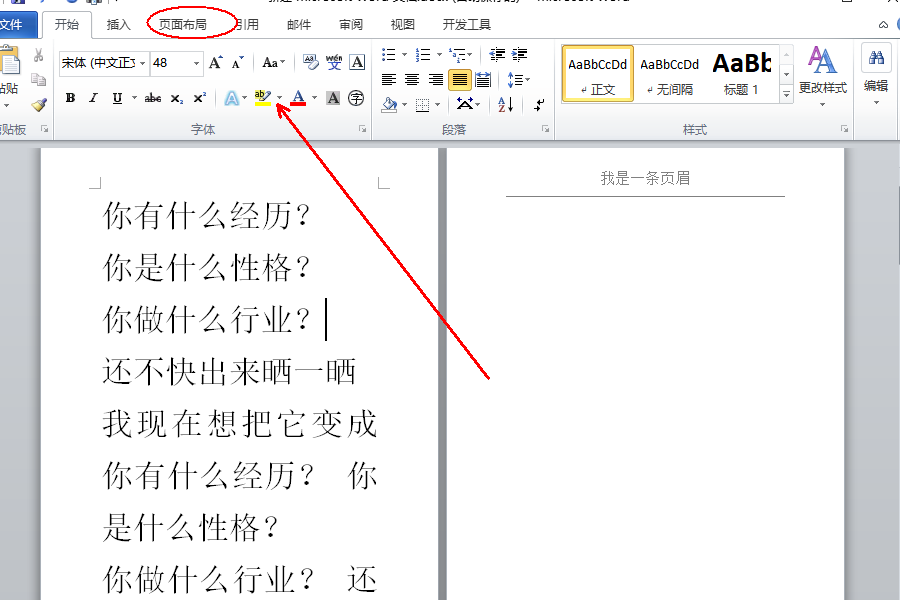
Task: Open Font dialog launcher
Action: pyautogui.click(x=362, y=129)
